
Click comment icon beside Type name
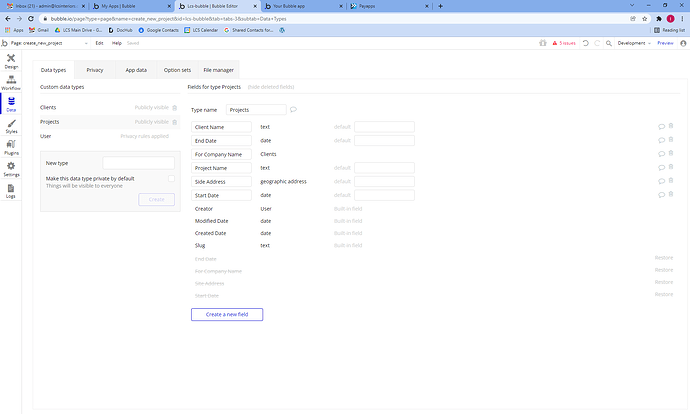coord(294,110)
